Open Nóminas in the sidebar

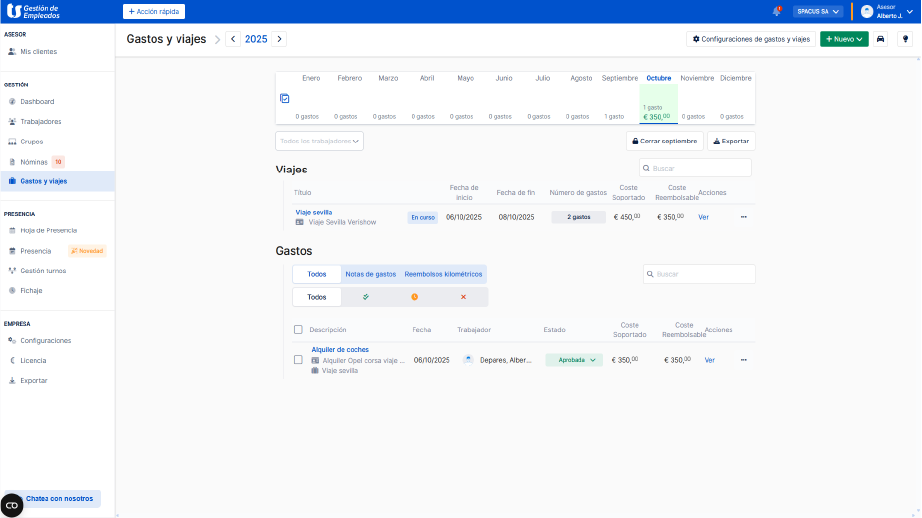coord(34,161)
